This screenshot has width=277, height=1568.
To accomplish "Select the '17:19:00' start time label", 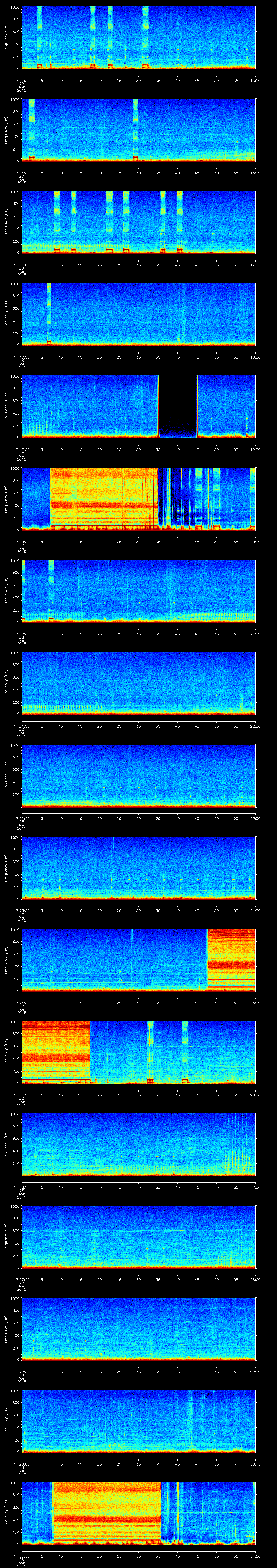I will tap(21, 542).
